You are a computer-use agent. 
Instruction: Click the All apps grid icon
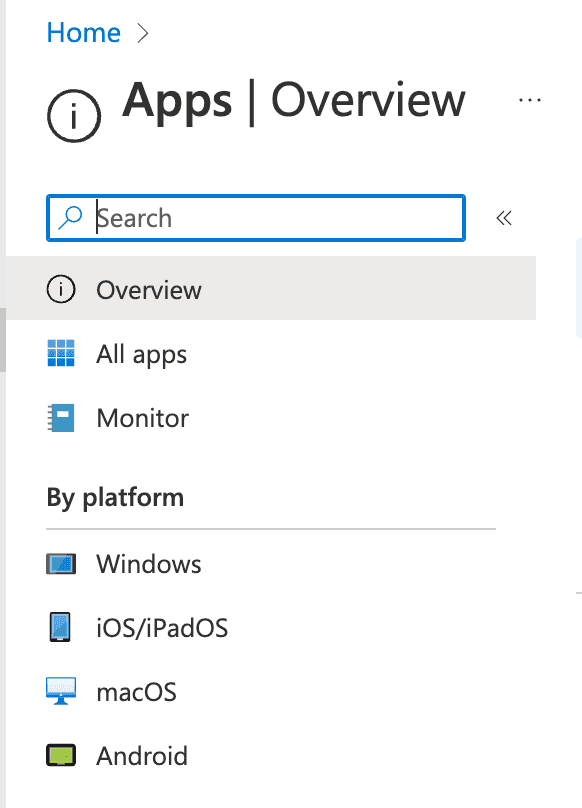point(61,353)
